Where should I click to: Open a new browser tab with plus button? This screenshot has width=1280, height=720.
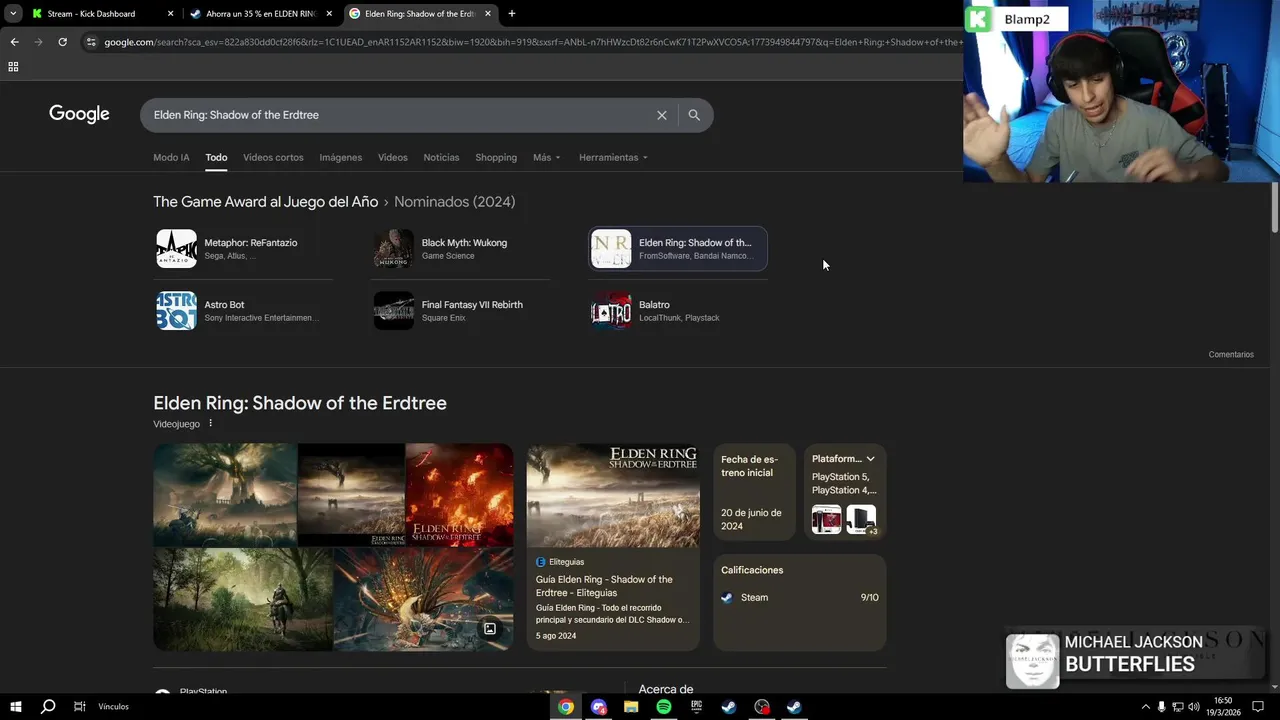point(512,14)
